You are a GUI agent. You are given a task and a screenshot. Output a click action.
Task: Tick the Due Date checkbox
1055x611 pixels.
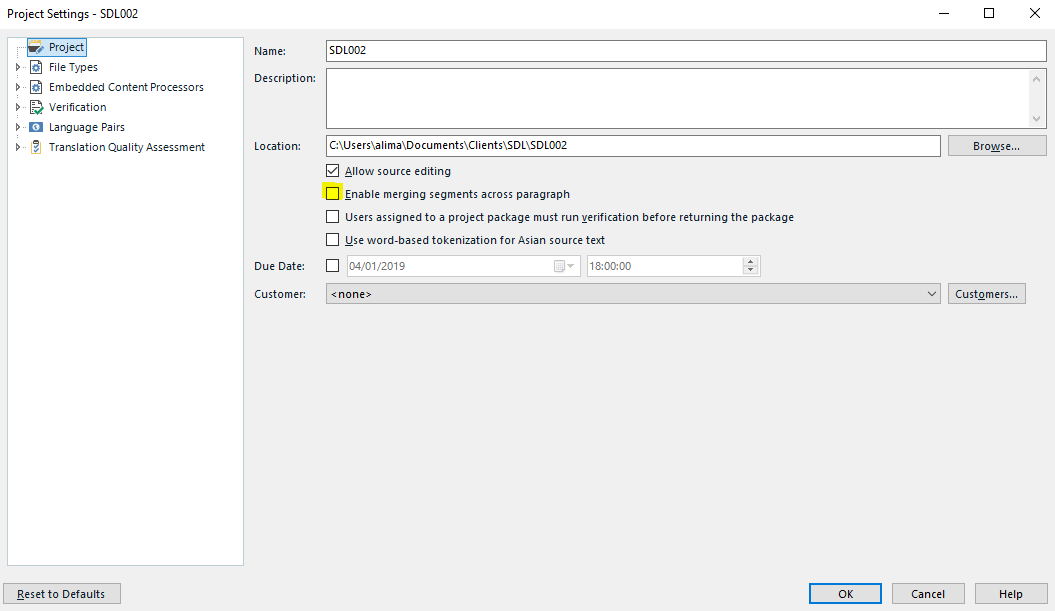point(332,266)
